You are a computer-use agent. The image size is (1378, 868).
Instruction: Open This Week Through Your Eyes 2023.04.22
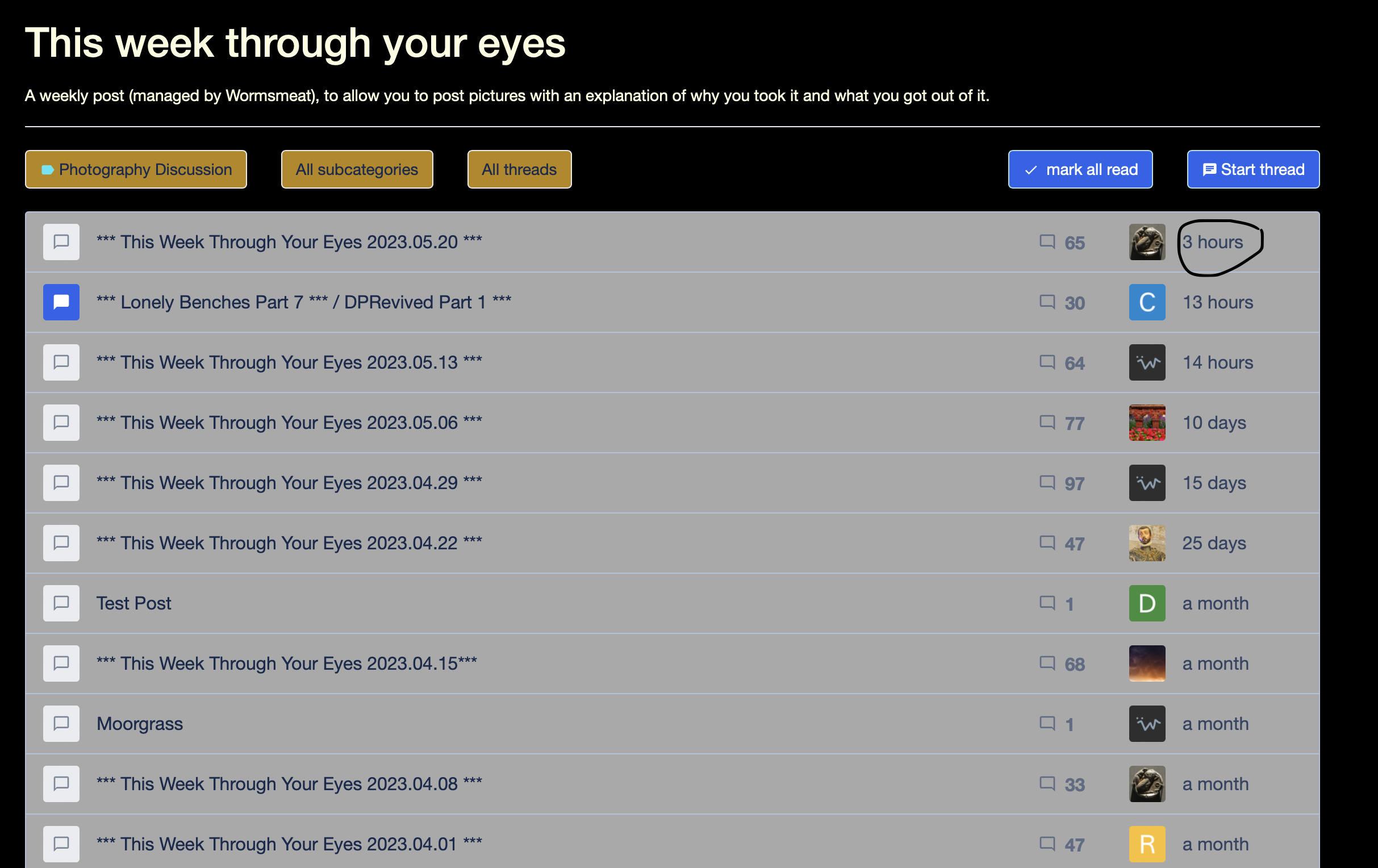tap(289, 543)
